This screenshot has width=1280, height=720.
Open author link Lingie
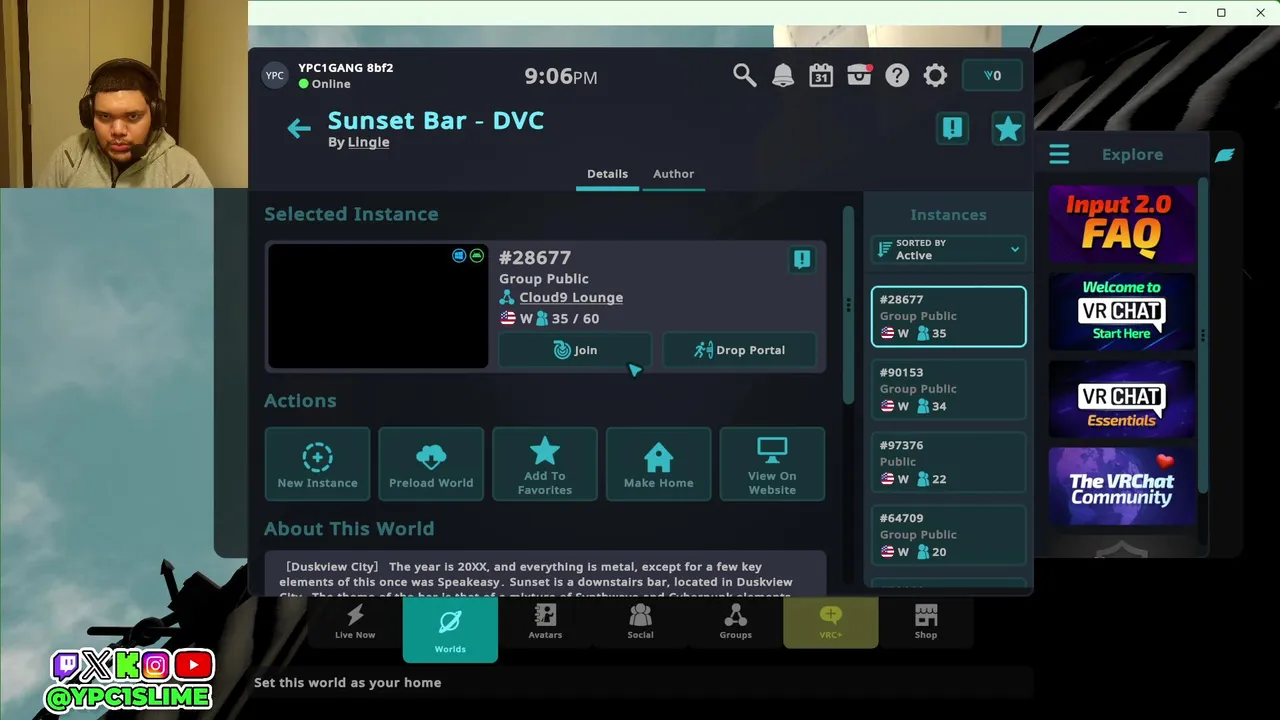click(369, 142)
